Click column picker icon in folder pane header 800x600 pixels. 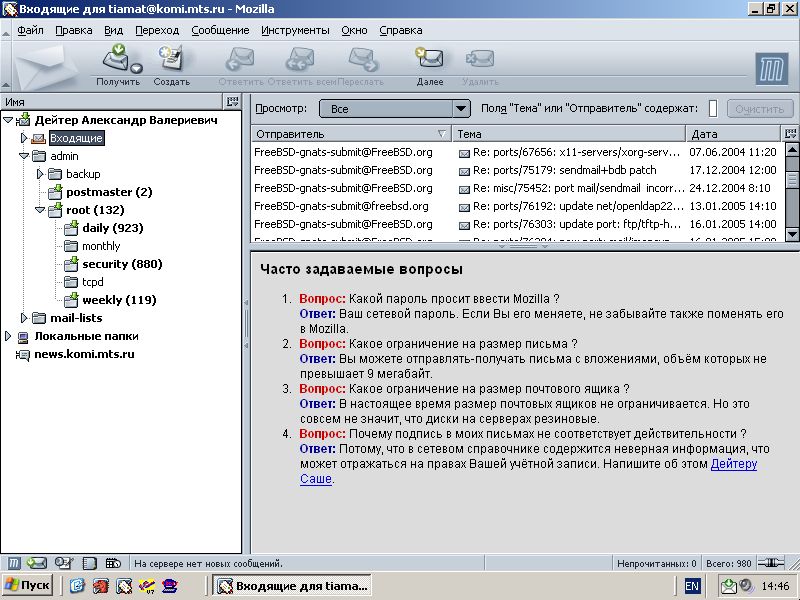click(x=233, y=101)
